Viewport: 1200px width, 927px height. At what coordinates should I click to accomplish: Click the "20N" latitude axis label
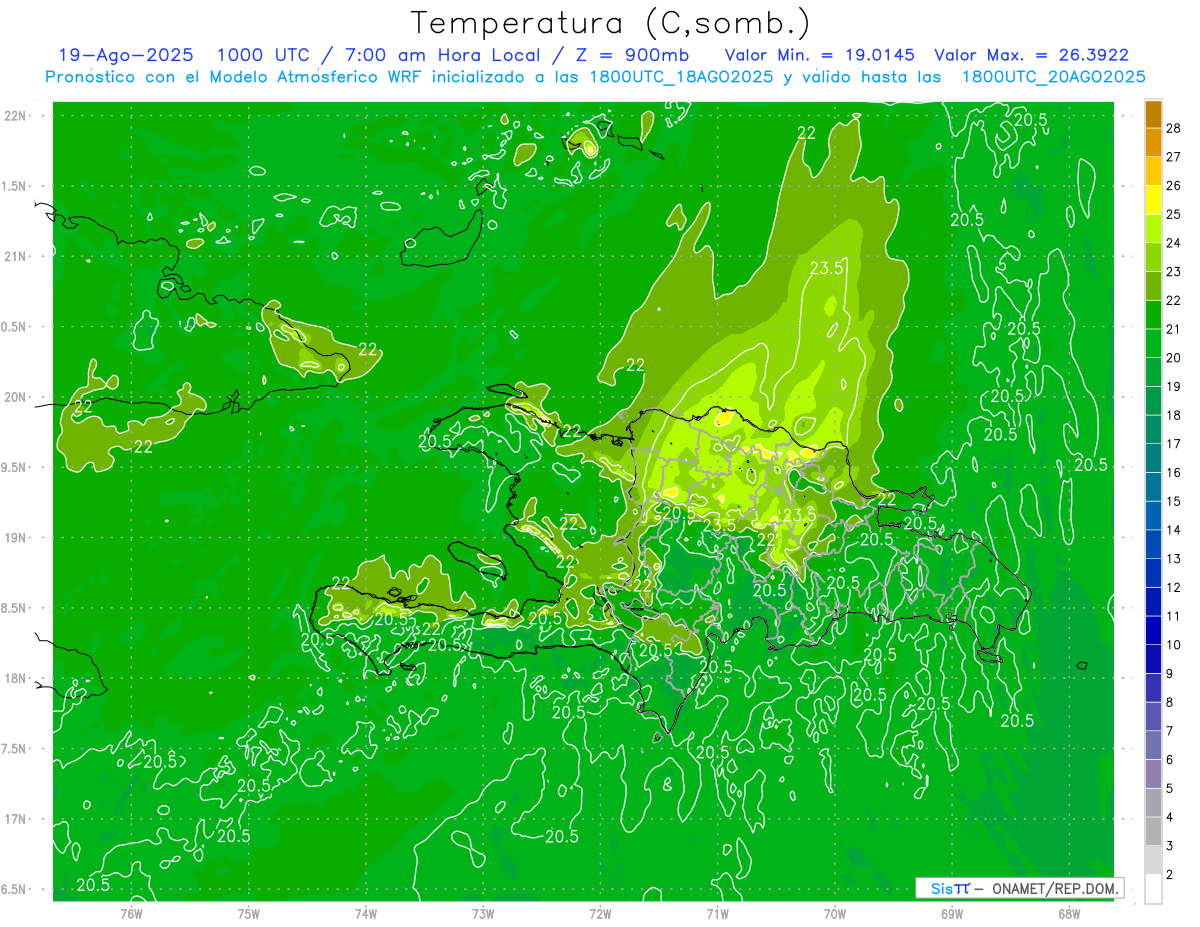pyautogui.click(x=15, y=397)
